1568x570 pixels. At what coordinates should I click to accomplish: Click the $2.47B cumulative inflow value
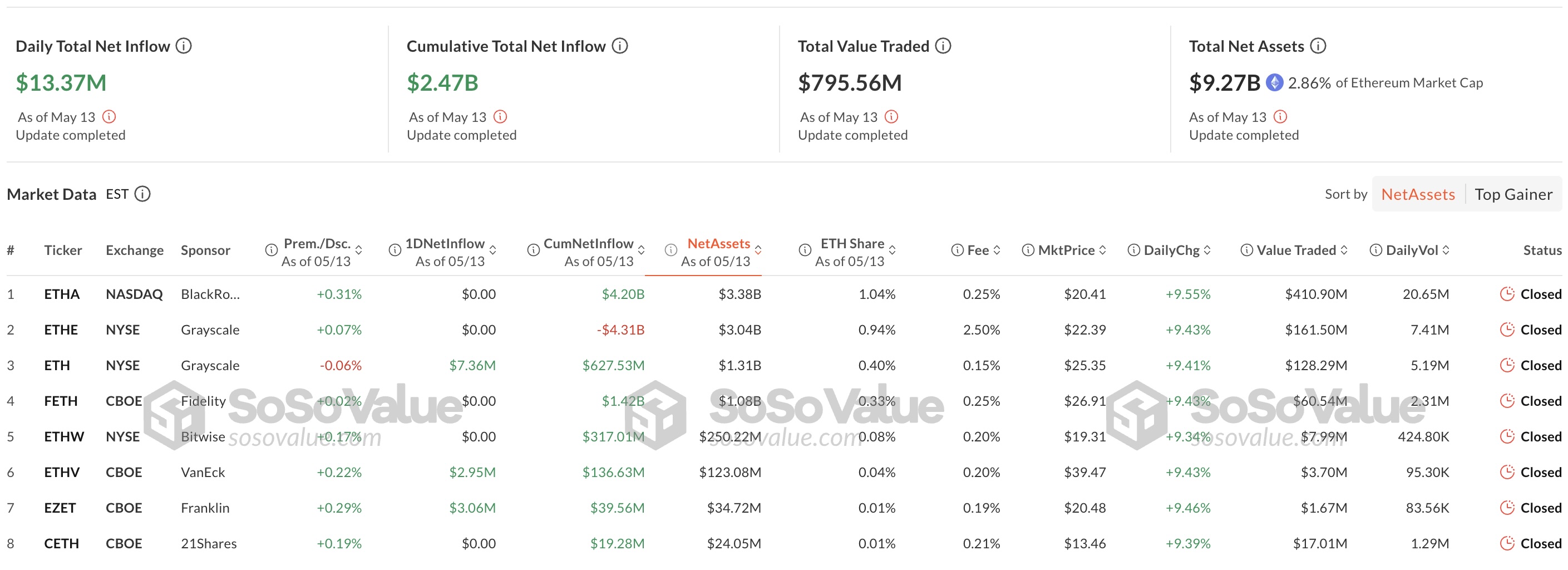point(442,82)
